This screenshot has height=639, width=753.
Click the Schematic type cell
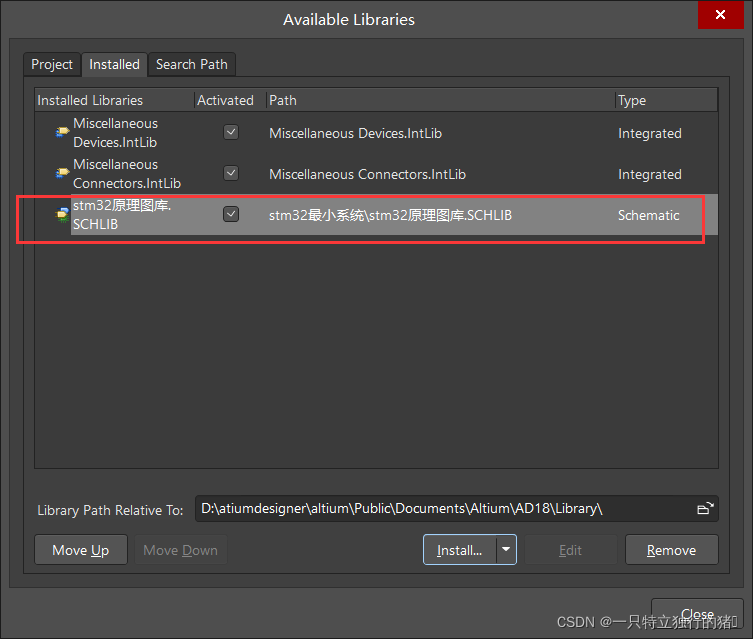point(649,215)
